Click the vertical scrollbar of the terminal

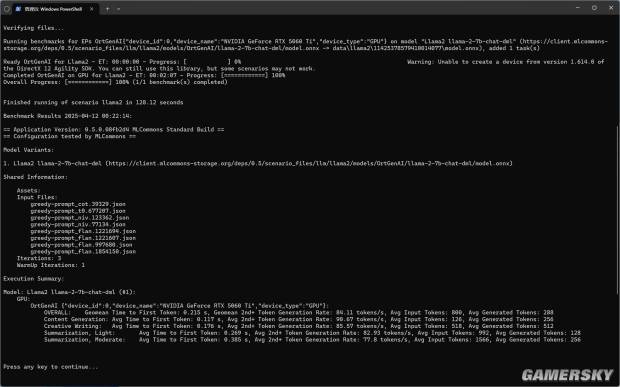pyautogui.click(x=617, y=210)
